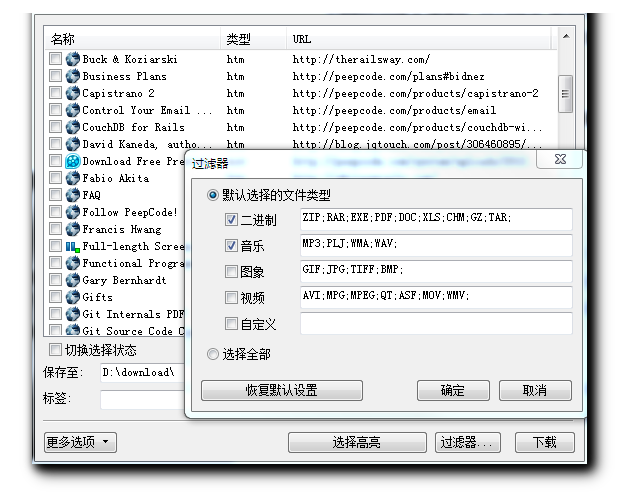
Task: Uncheck the 二进制 file type checkbox
Action: (231, 220)
